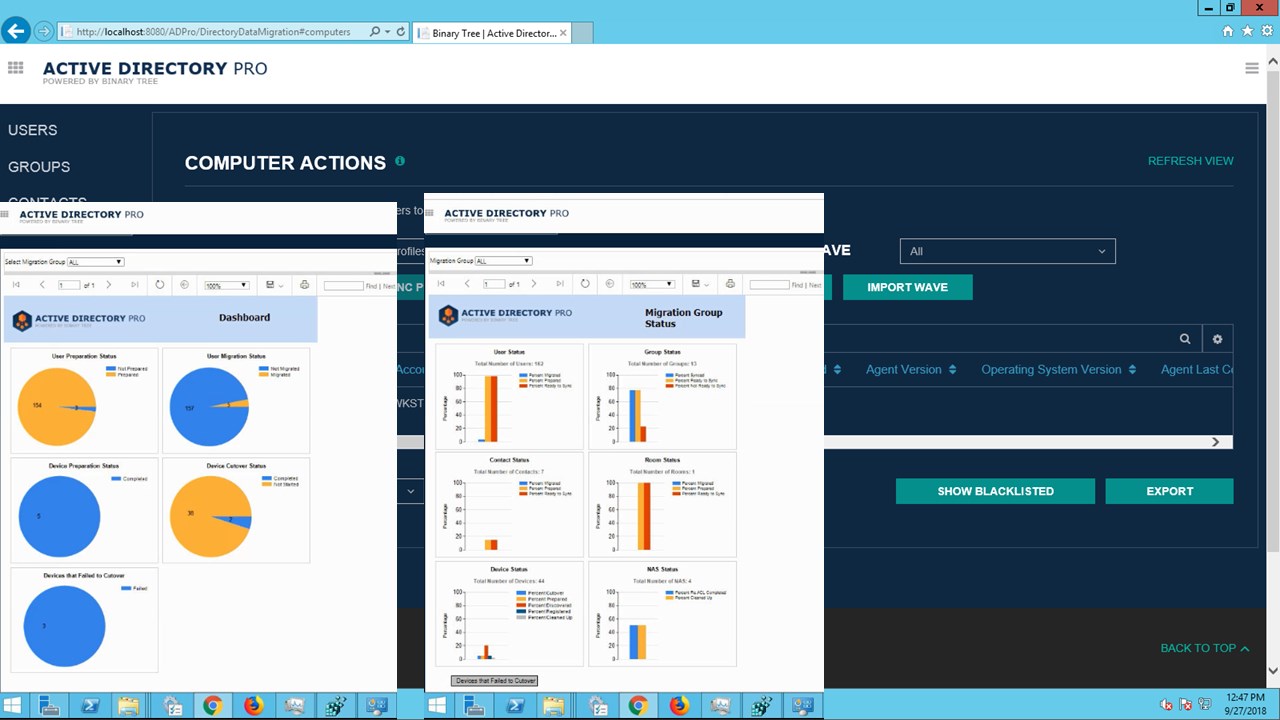1280x720 pixels.
Task: Click the Start button under the Dashboard report
Action: 14,706
